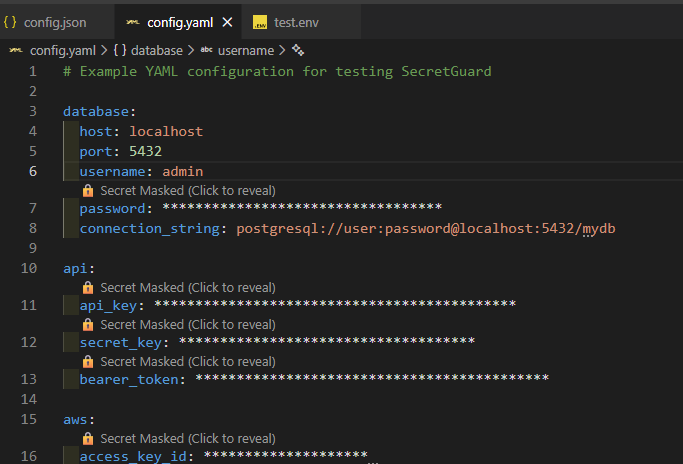
Task: Click the 'admin' username value
Action: (x=183, y=172)
